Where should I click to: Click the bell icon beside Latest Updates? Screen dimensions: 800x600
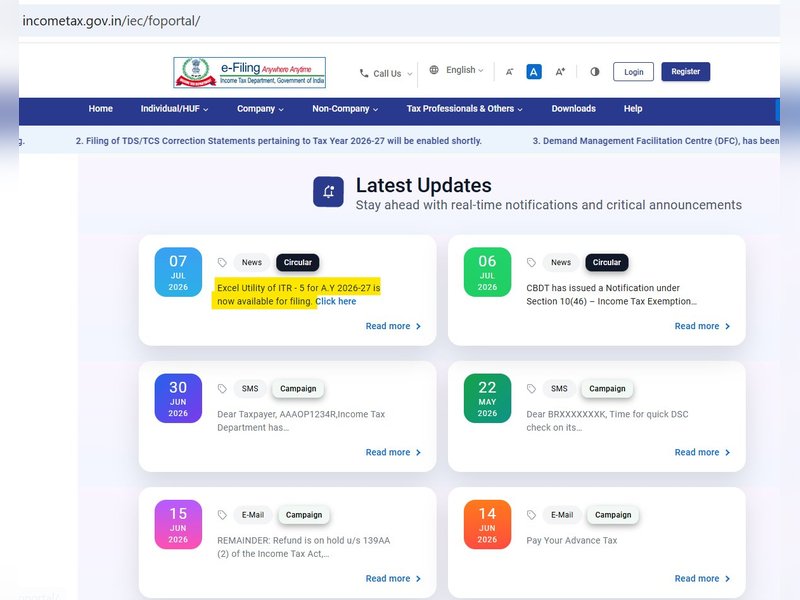point(328,192)
